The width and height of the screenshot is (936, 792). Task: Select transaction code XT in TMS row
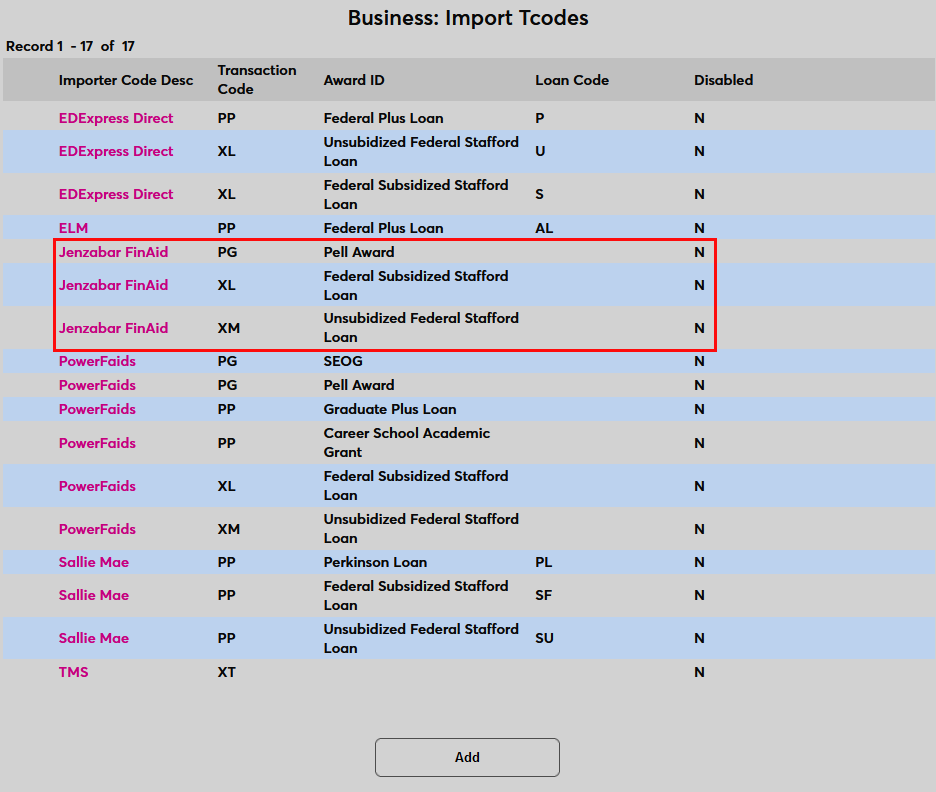[226, 672]
